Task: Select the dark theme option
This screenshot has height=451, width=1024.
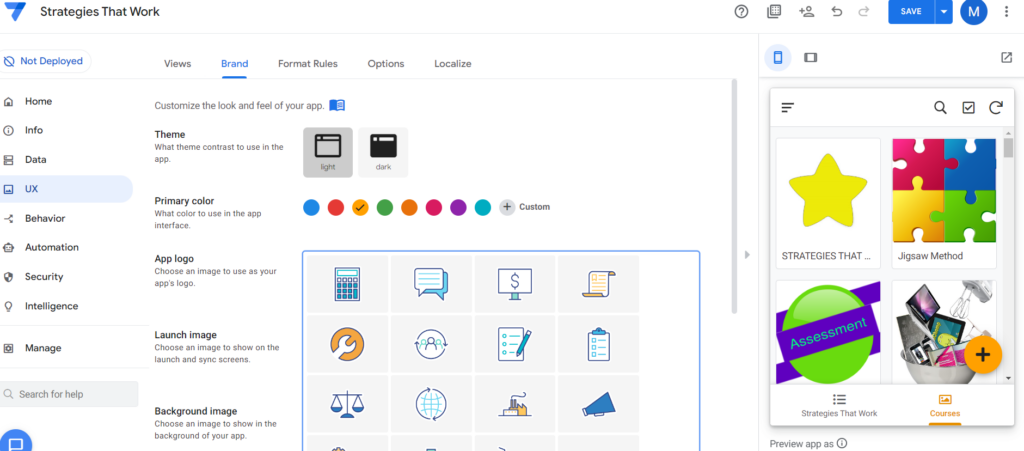Action: [383, 152]
